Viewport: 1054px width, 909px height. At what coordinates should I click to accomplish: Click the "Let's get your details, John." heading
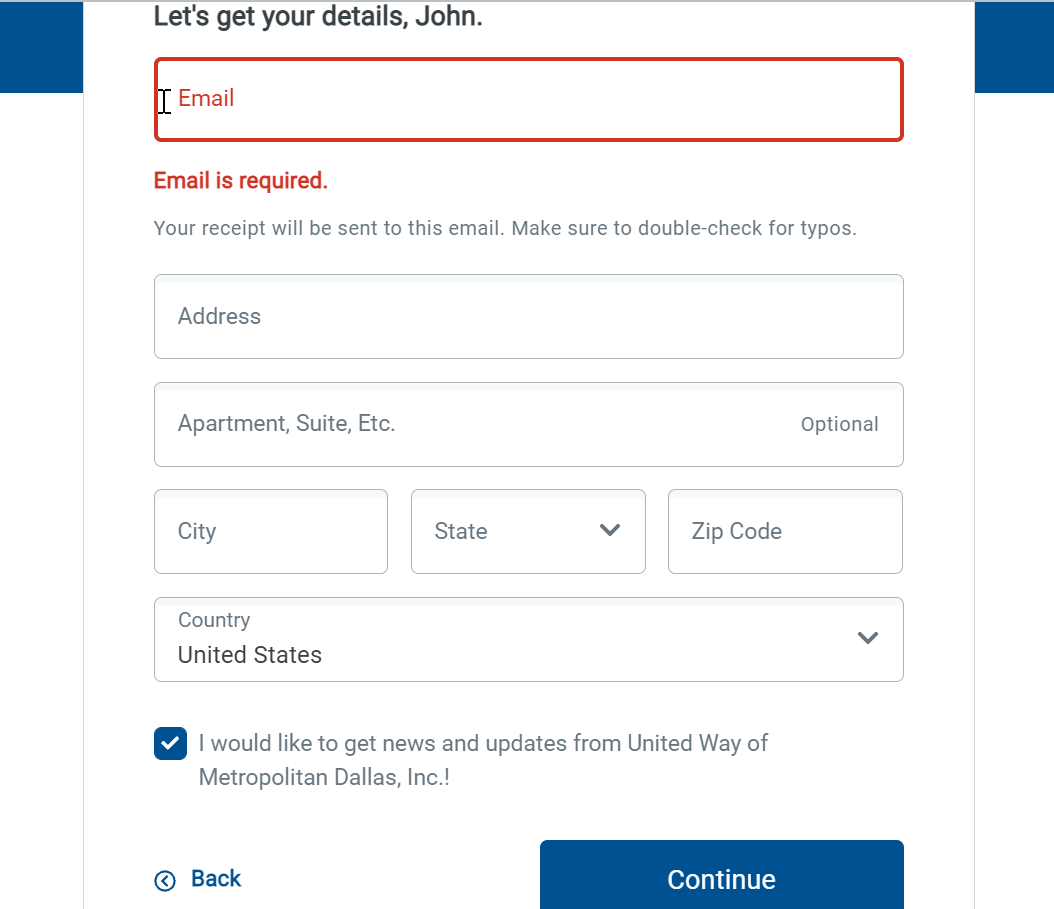pos(318,17)
